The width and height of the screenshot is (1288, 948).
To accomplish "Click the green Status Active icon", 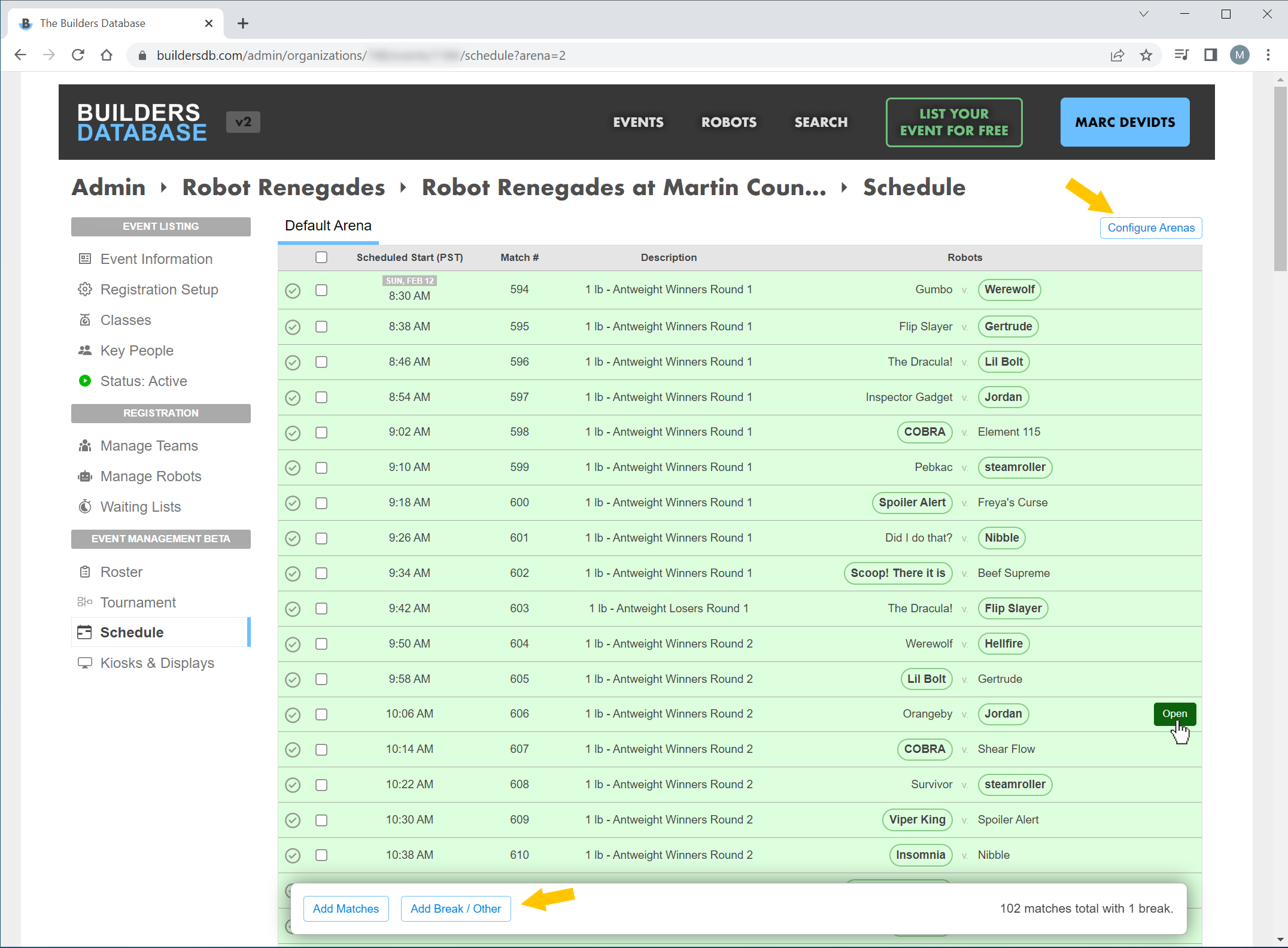I will pyautogui.click(x=85, y=381).
